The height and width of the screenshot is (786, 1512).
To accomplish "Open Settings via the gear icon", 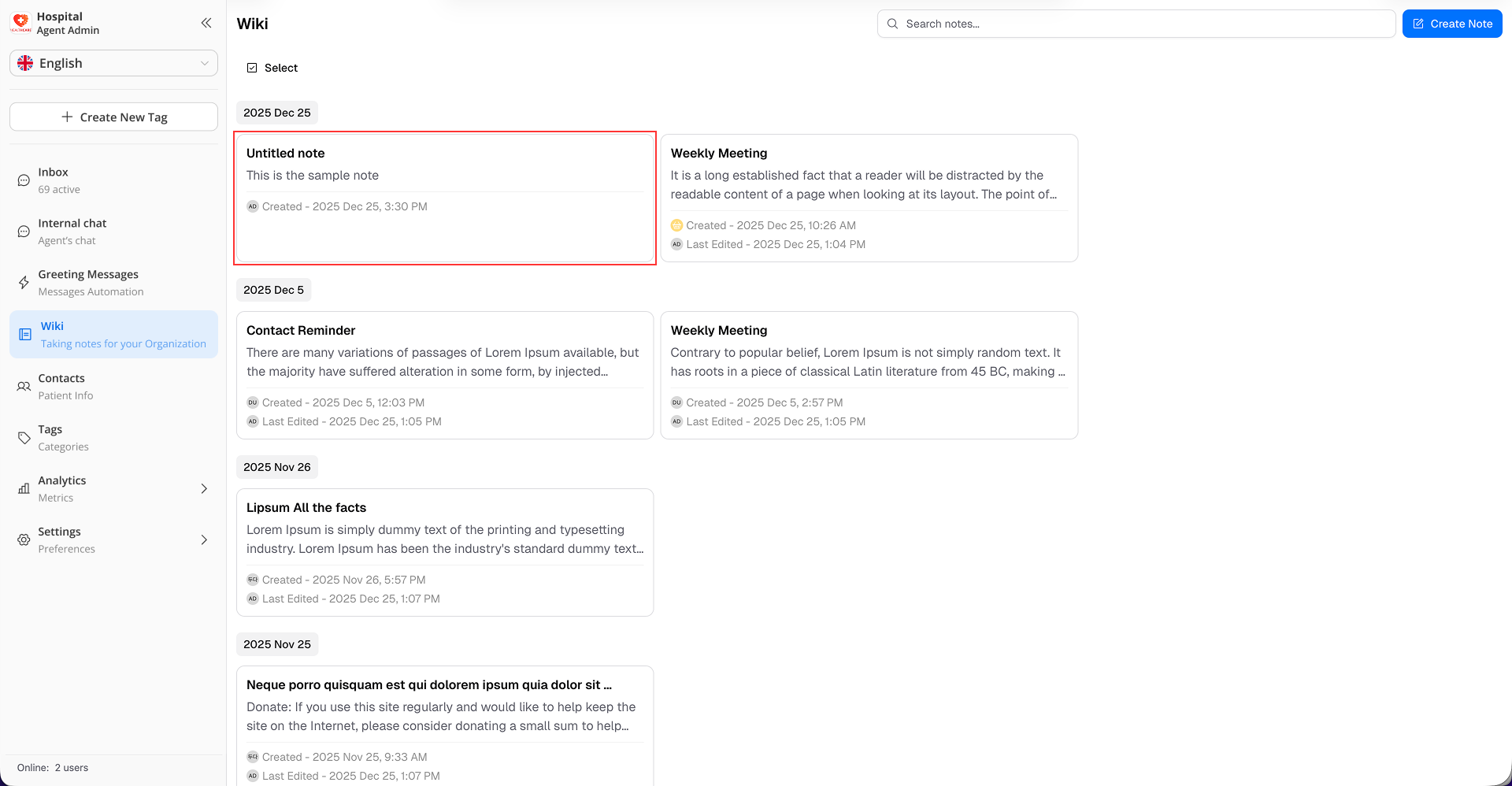I will (24, 539).
